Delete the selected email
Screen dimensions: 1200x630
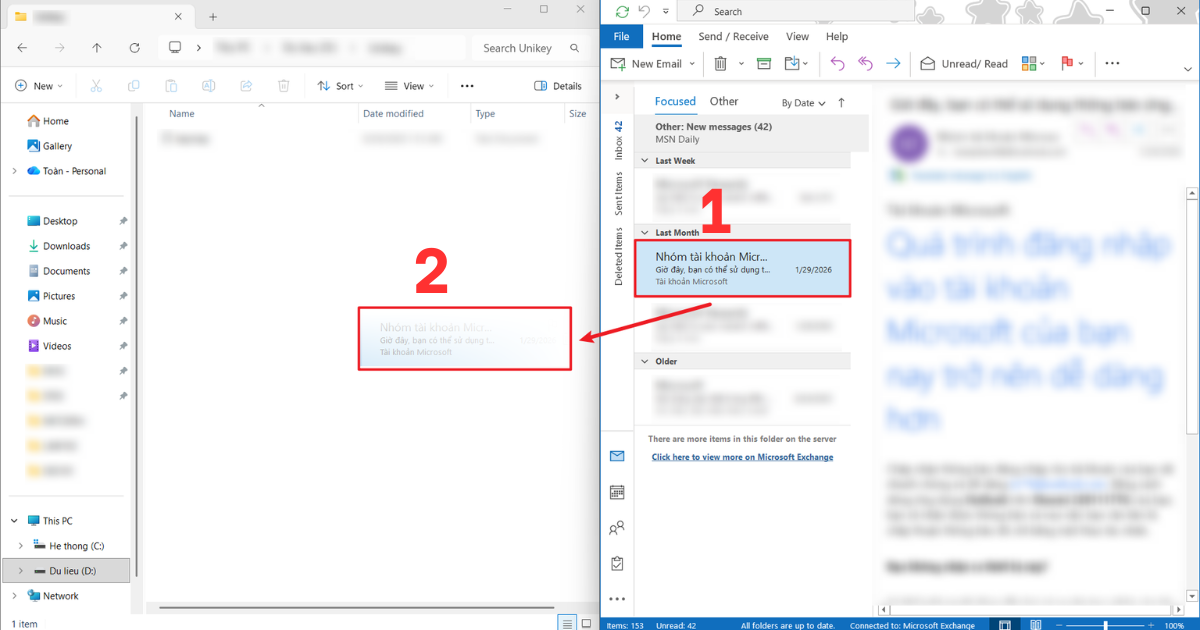tap(722, 63)
